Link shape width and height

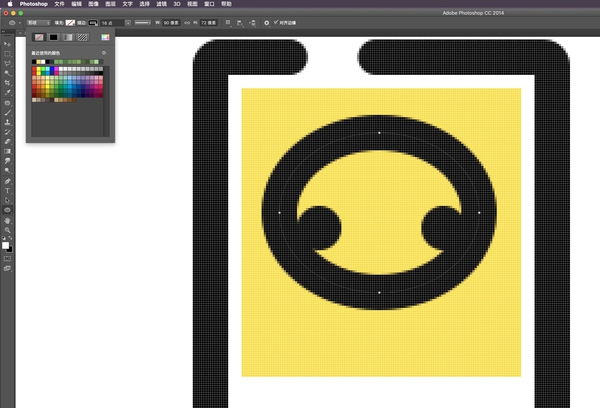pos(187,23)
